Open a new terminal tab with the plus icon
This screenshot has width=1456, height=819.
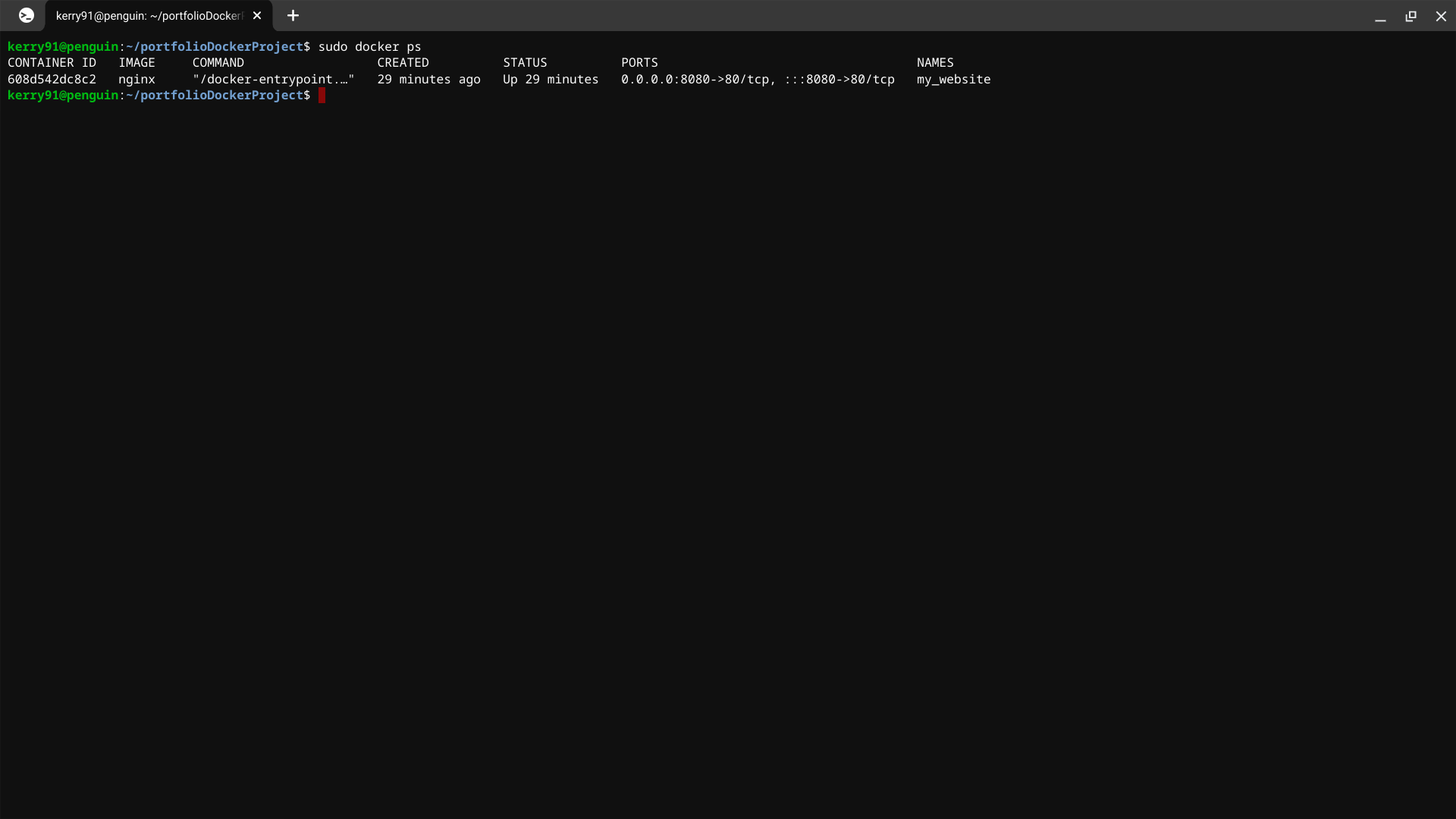(x=293, y=15)
